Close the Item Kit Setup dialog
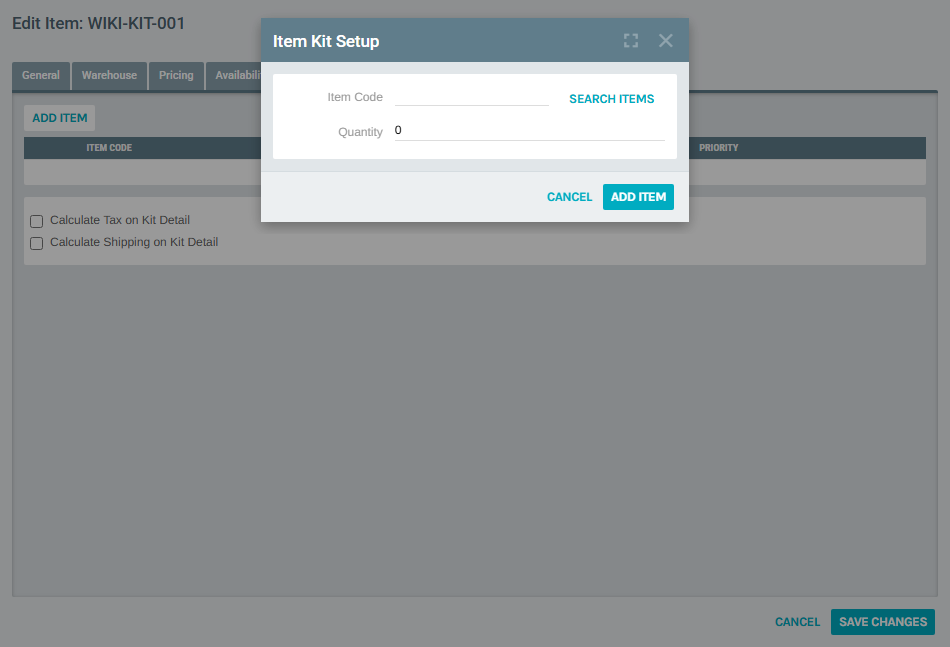Image resolution: width=950 pixels, height=647 pixels. (x=665, y=40)
